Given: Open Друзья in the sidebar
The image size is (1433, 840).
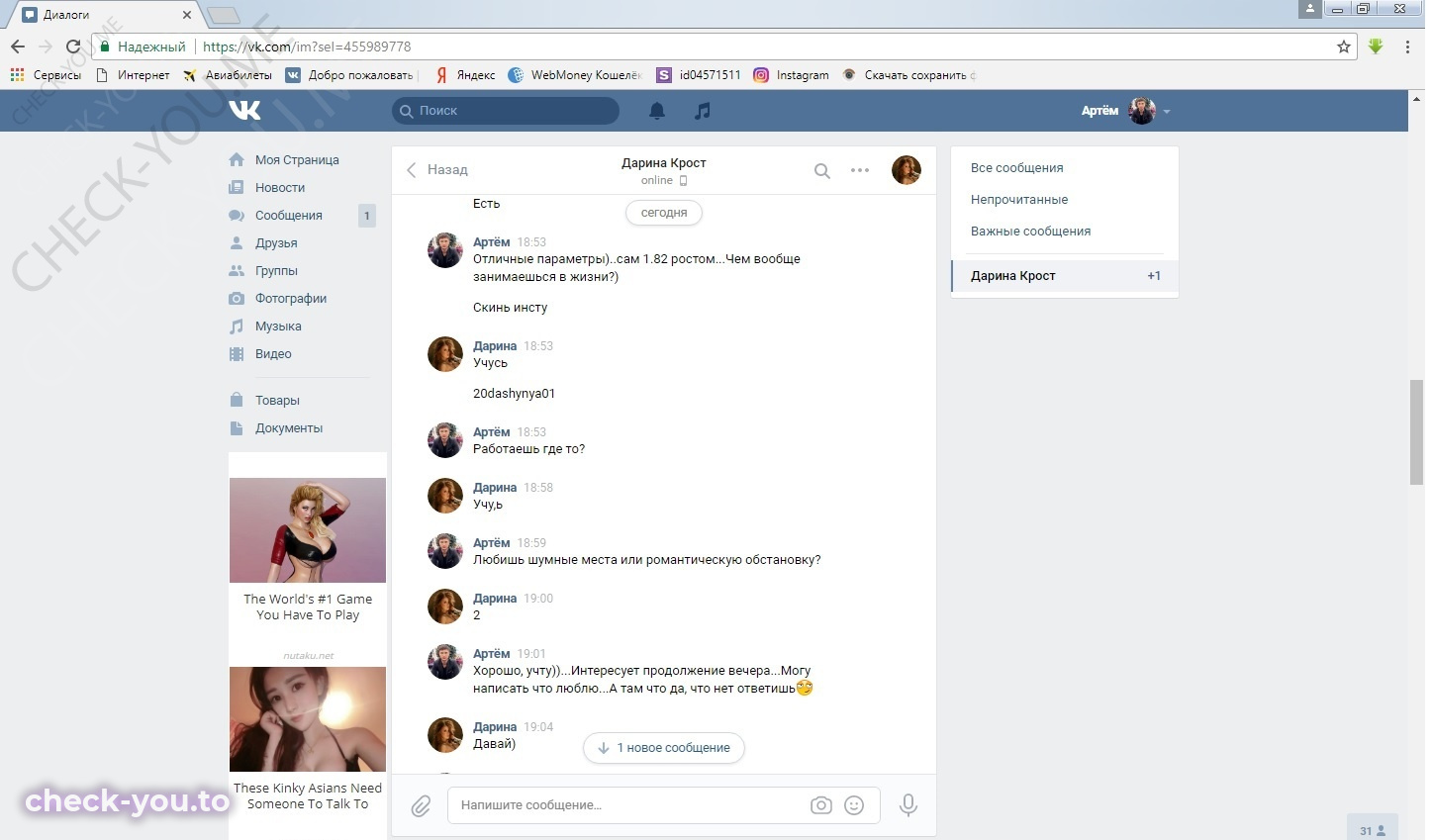Looking at the screenshot, I should click(276, 243).
